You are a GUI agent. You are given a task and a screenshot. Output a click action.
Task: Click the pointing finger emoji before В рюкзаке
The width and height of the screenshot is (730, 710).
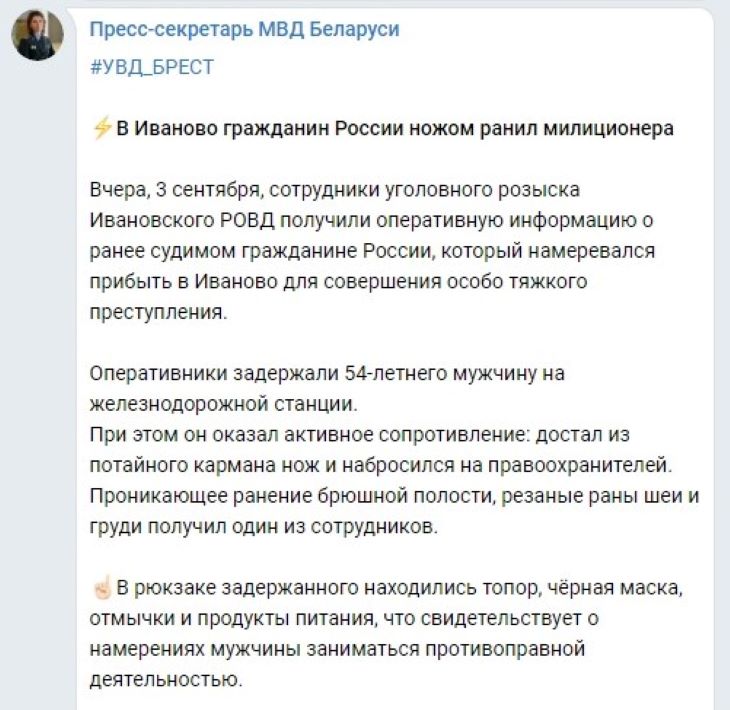pos(101,584)
